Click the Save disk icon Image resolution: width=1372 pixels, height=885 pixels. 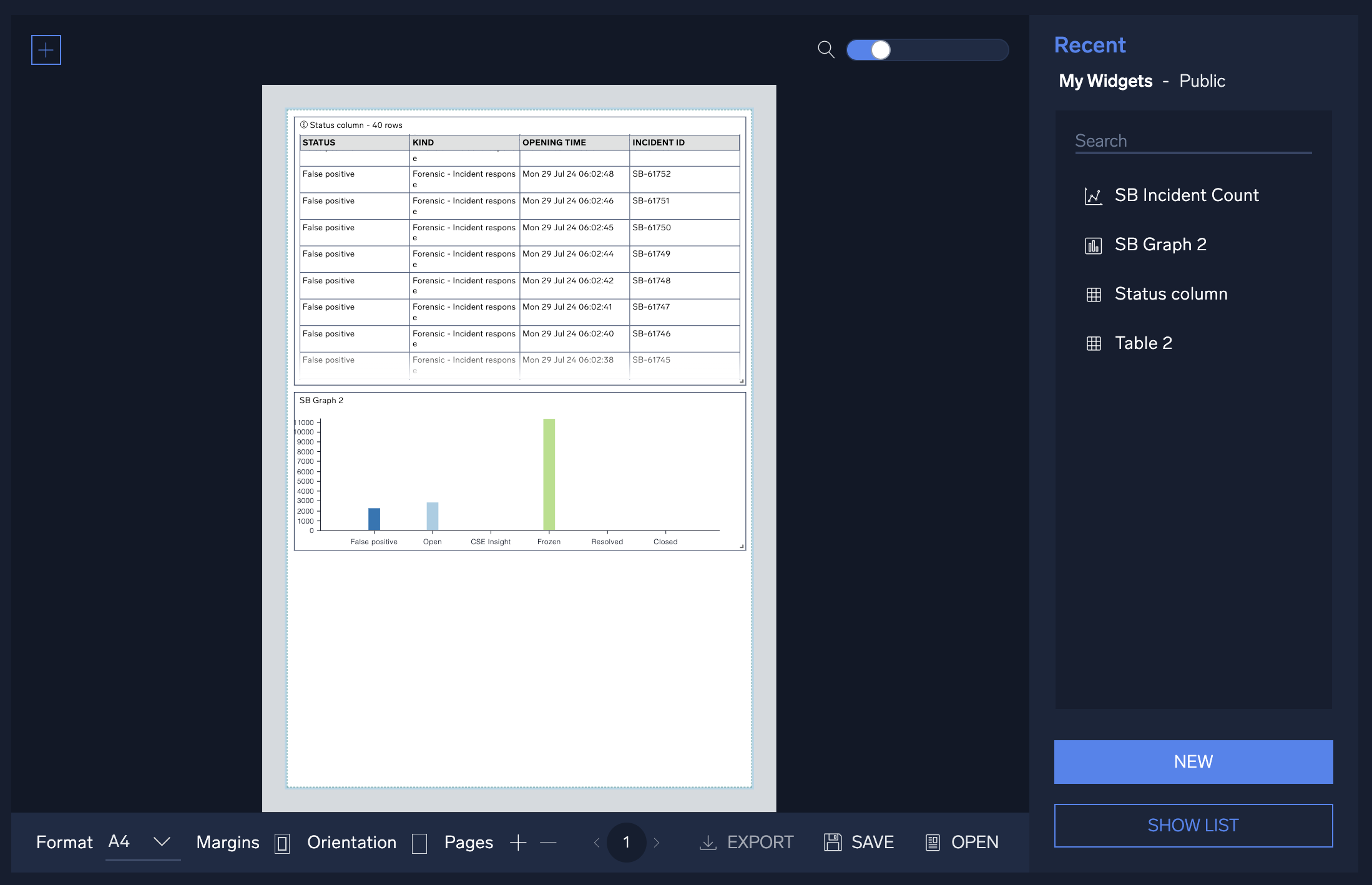pyautogui.click(x=833, y=842)
